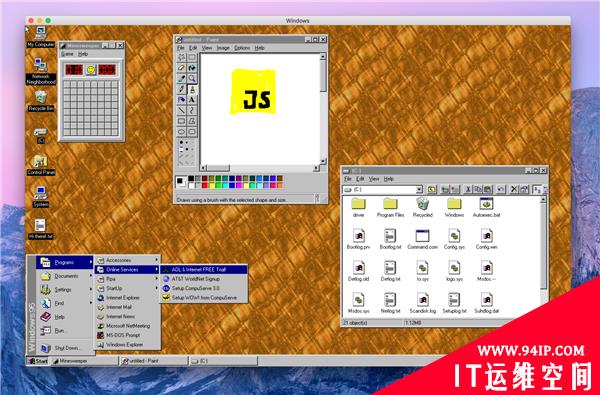Select Setup CompuServe 3.0 entry
The height and width of the screenshot is (395, 600).
(204, 288)
